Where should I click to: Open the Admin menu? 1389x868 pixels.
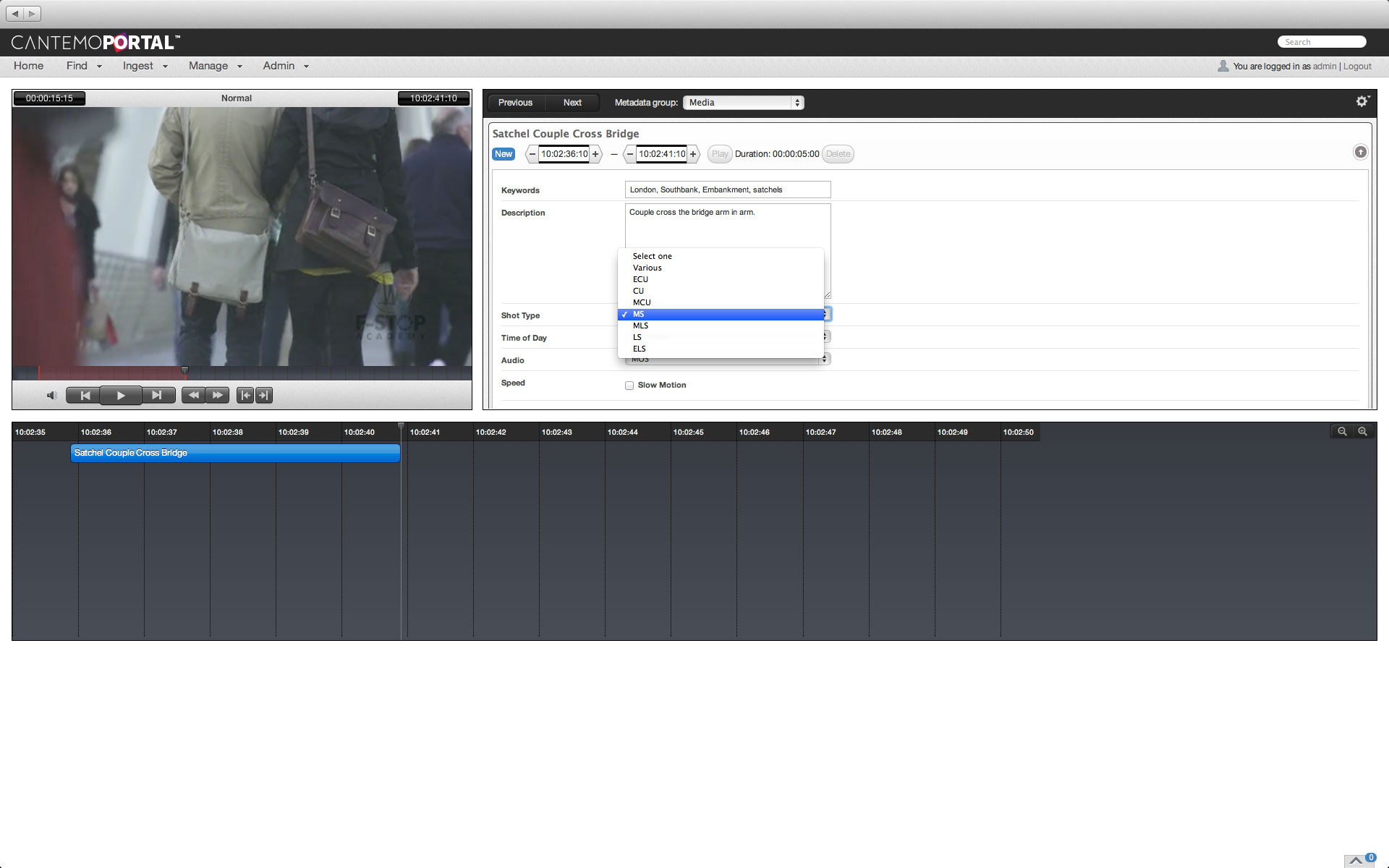click(x=286, y=66)
